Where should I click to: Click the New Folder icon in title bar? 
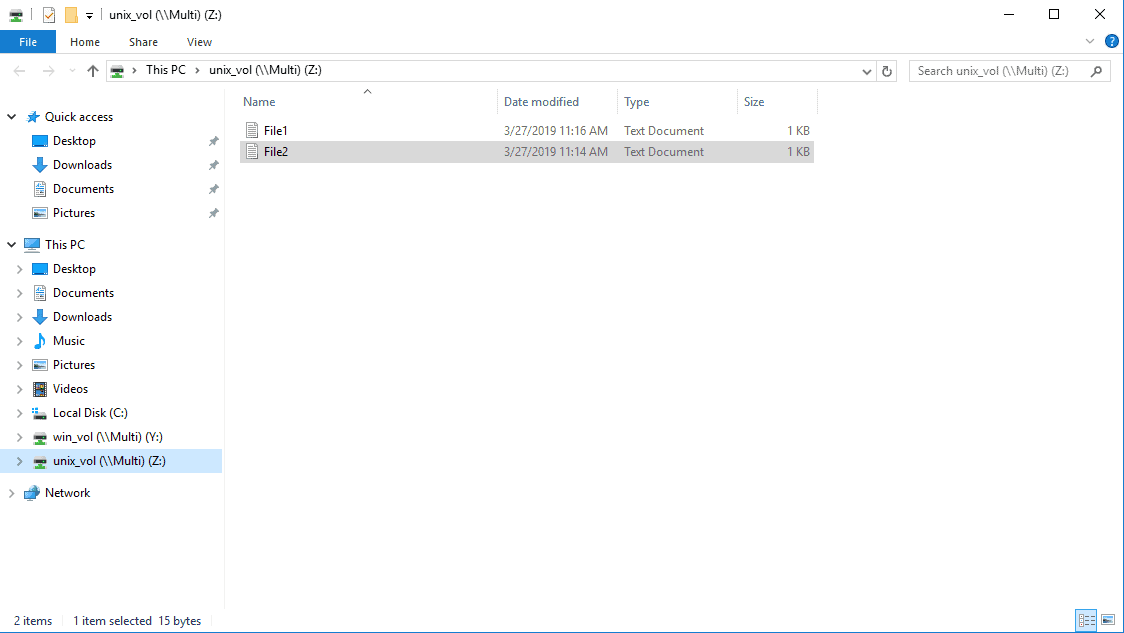[70, 15]
